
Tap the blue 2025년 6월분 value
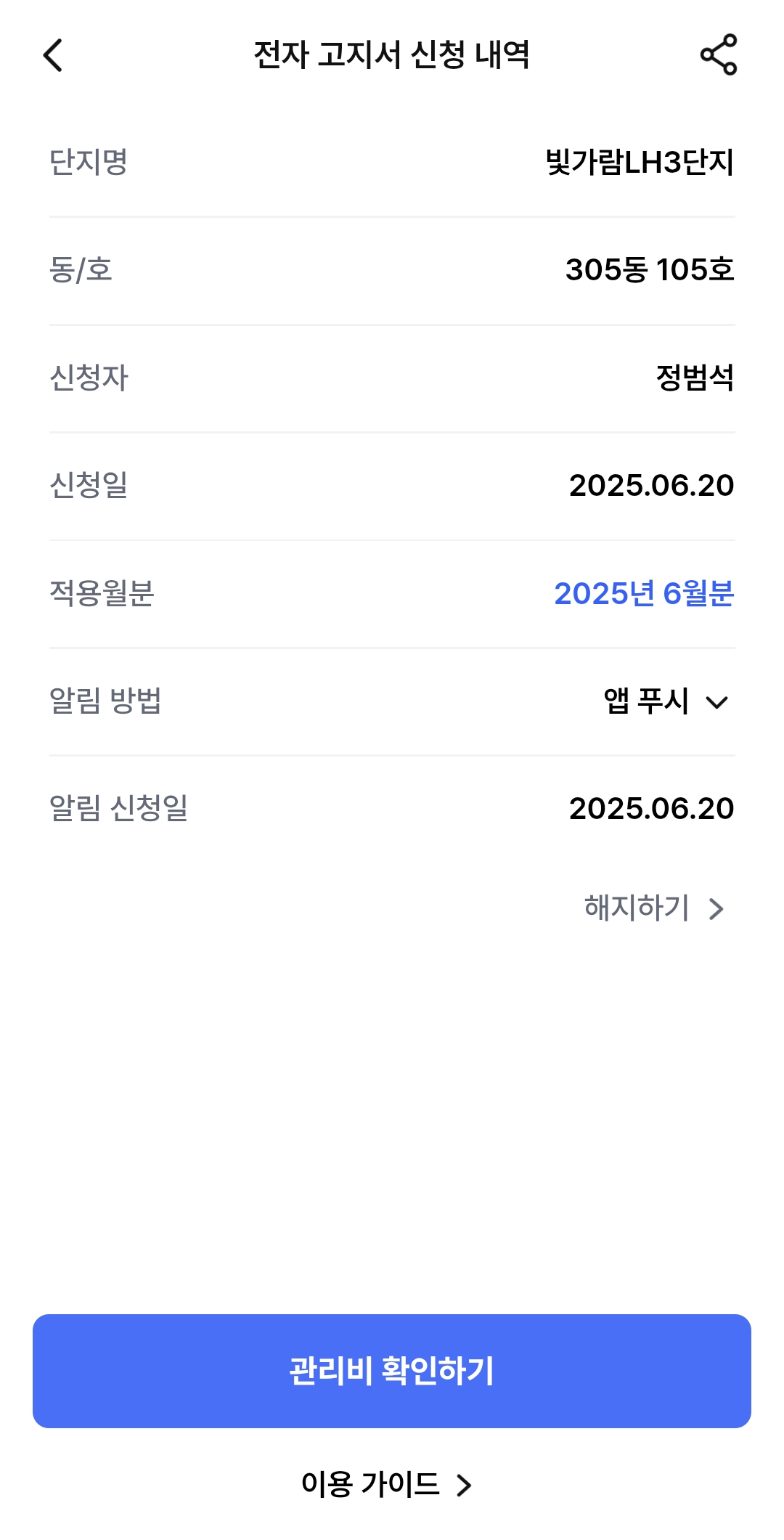(644, 594)
